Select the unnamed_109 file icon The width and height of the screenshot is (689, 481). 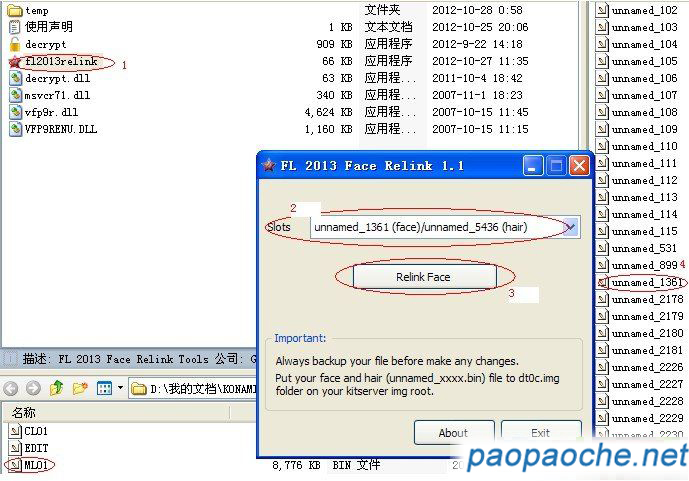coord(602,130)
